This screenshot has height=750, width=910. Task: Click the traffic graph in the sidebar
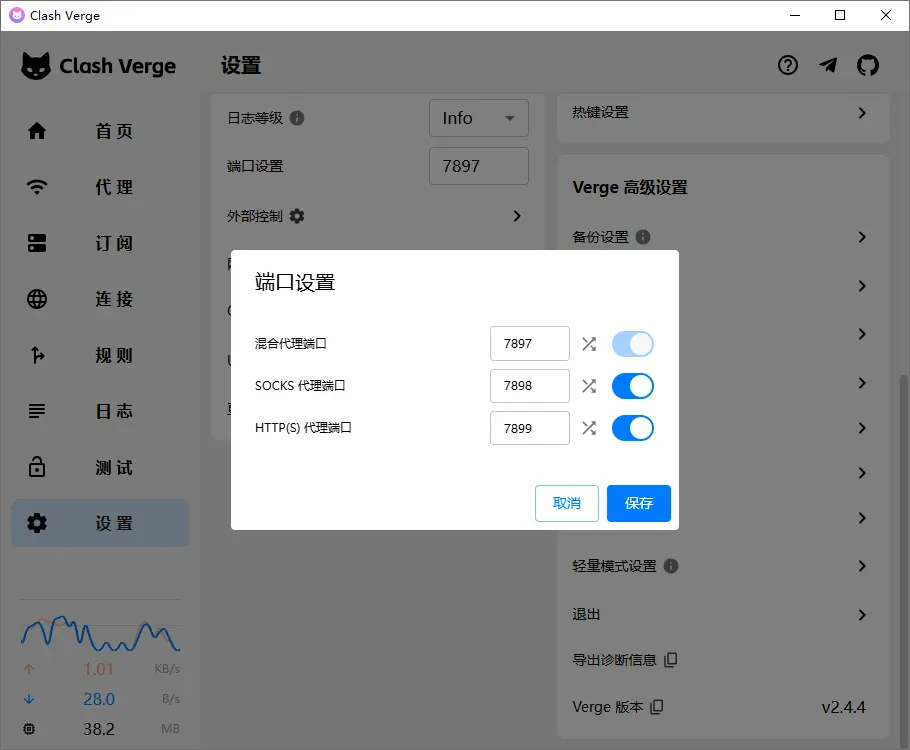pyautogui.click(x=100, y=632)
